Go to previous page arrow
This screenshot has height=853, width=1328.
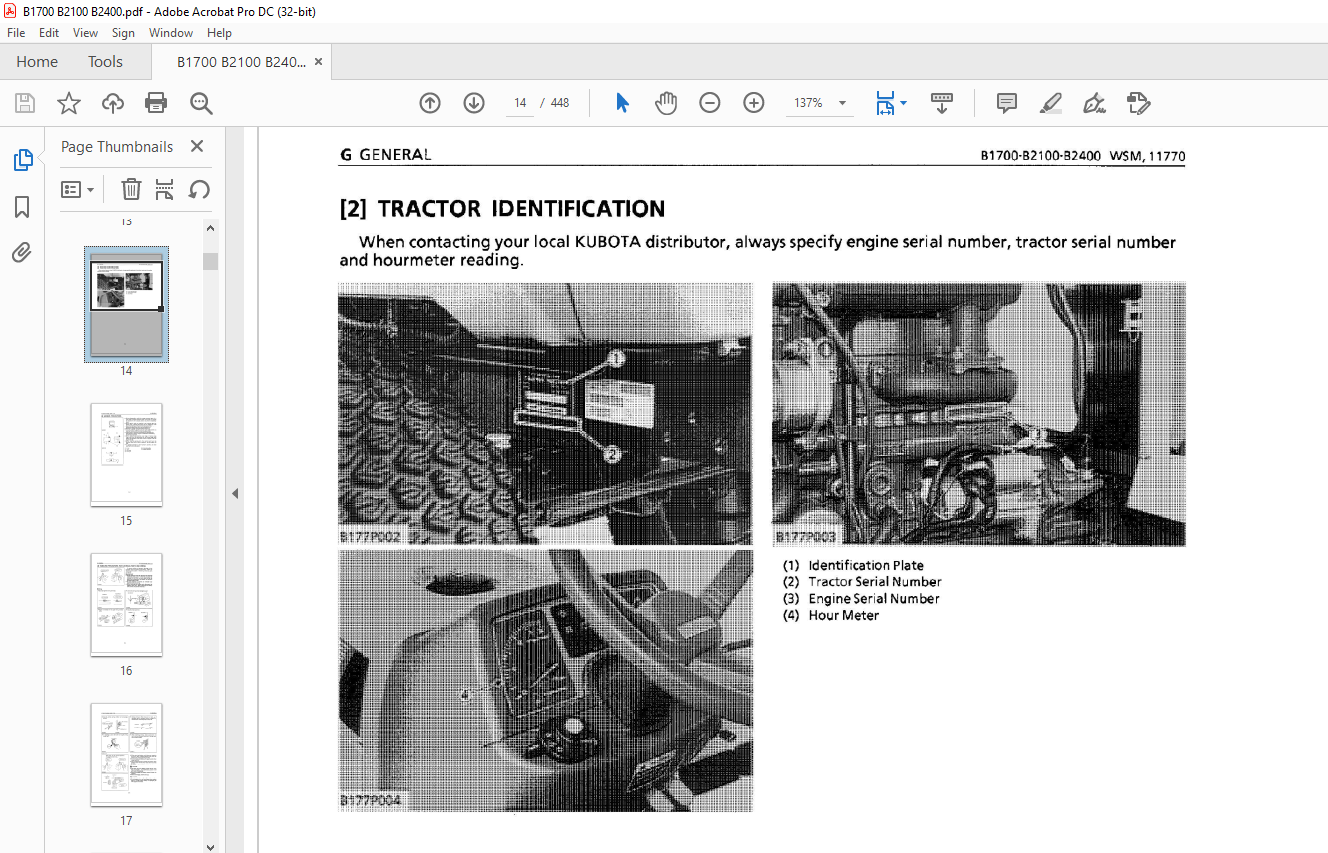[430, 103]
